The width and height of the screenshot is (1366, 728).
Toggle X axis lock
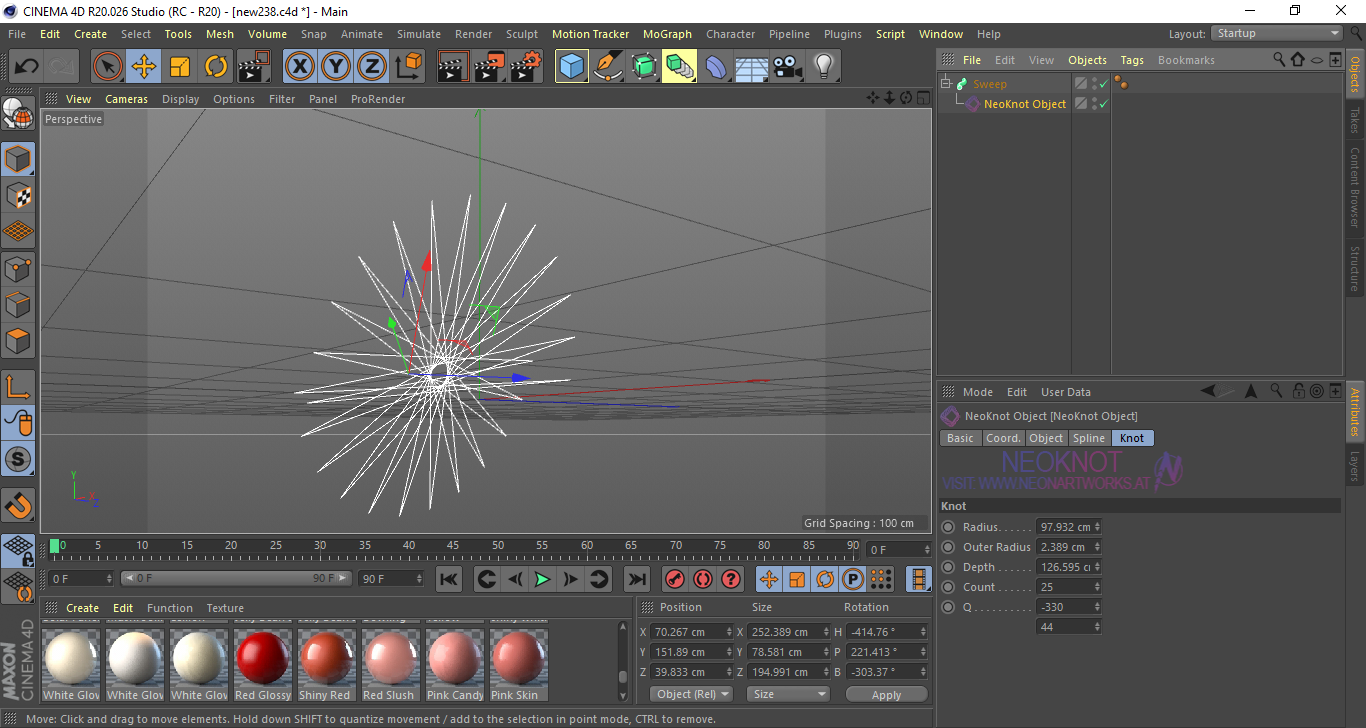[x=300, y=67]
